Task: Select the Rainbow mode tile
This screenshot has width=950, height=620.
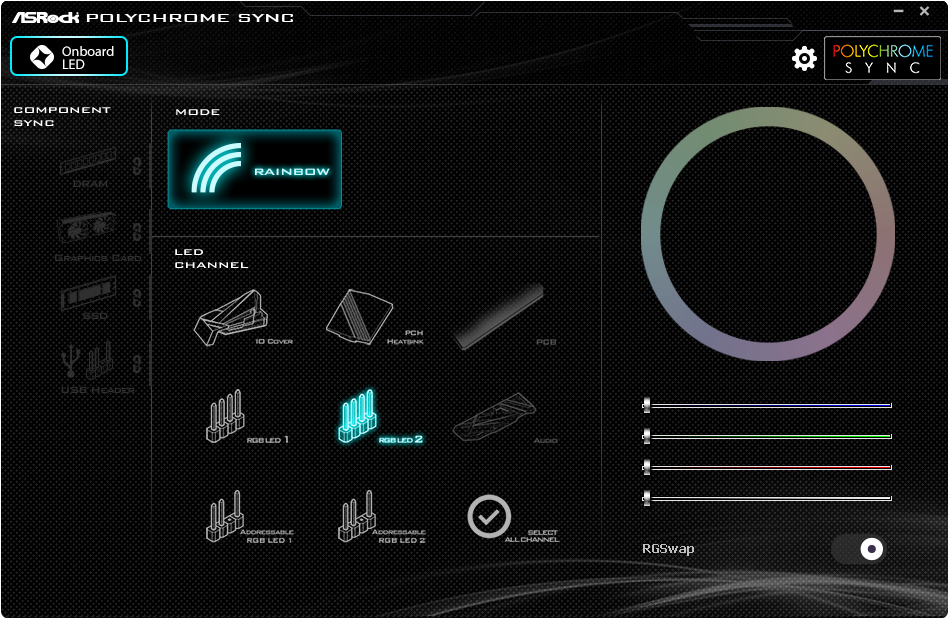Action: pos(254,169)
